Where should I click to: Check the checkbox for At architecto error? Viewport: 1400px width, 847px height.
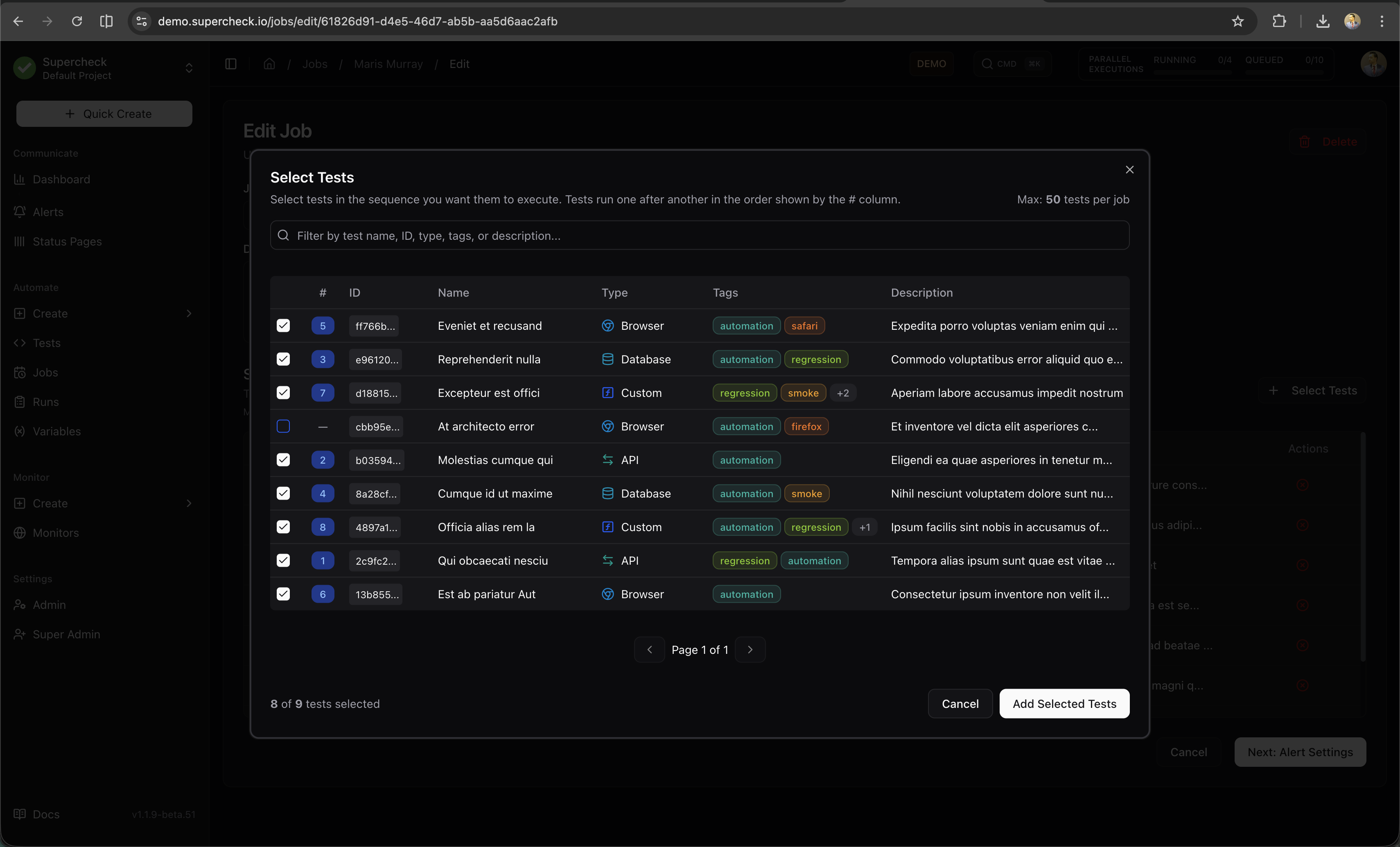pyautogui.click(x=283, y=426)
